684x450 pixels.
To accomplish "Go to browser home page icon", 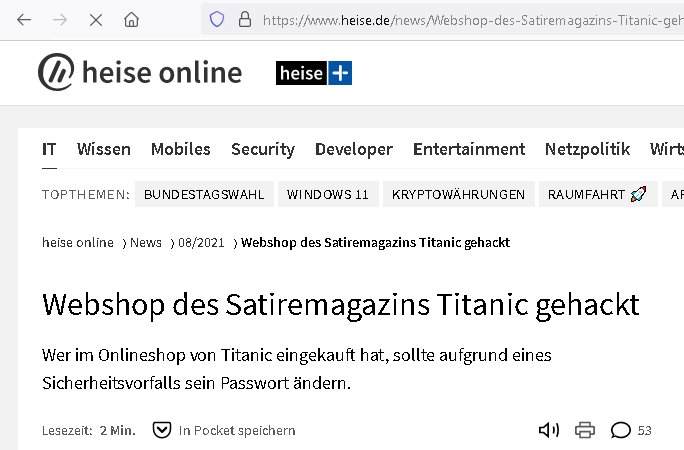I will 131,20.
